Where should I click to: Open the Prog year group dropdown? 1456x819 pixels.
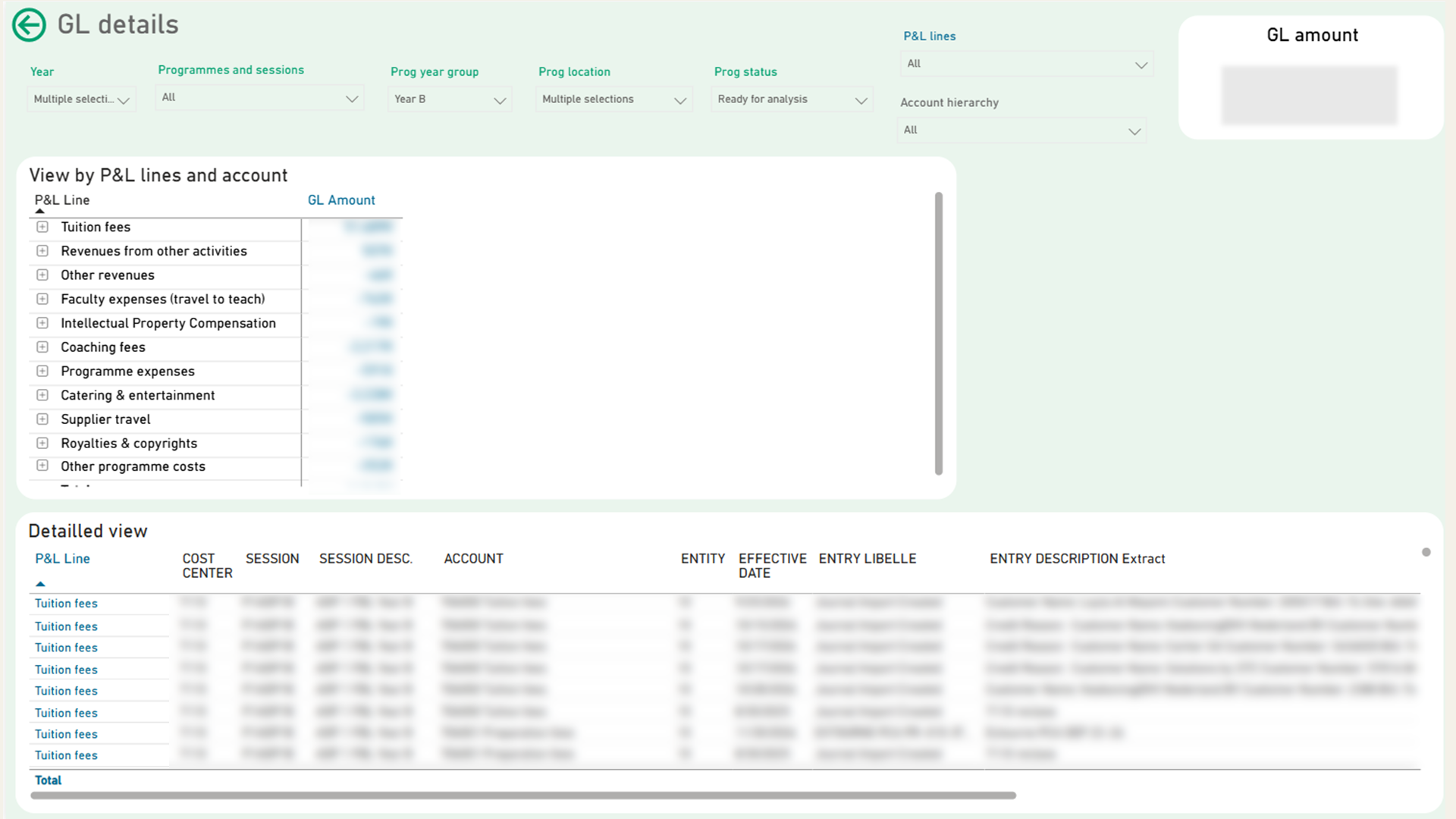[x=450, y=99]
